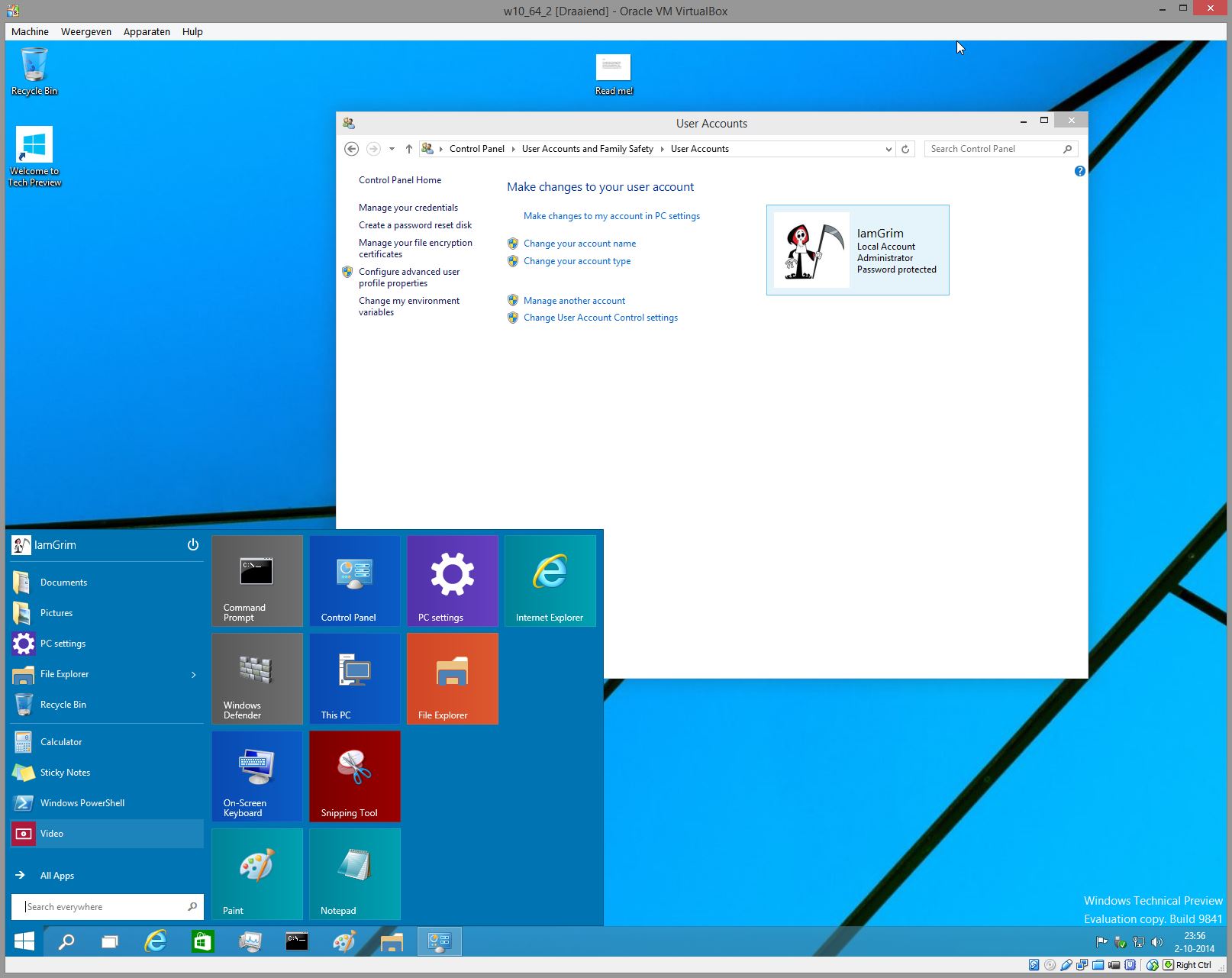Click the power button in Start menu
The width and height of the screenshot is (1232, 978).
coord(193,544)
